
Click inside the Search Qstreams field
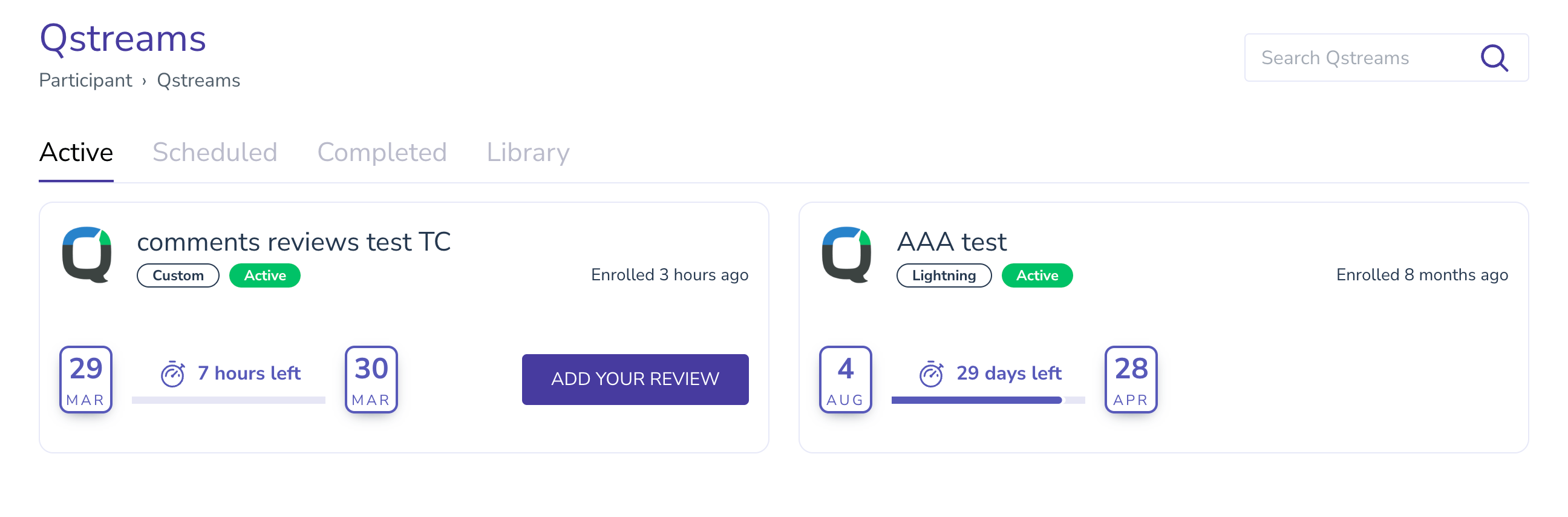coord(1357,58)
